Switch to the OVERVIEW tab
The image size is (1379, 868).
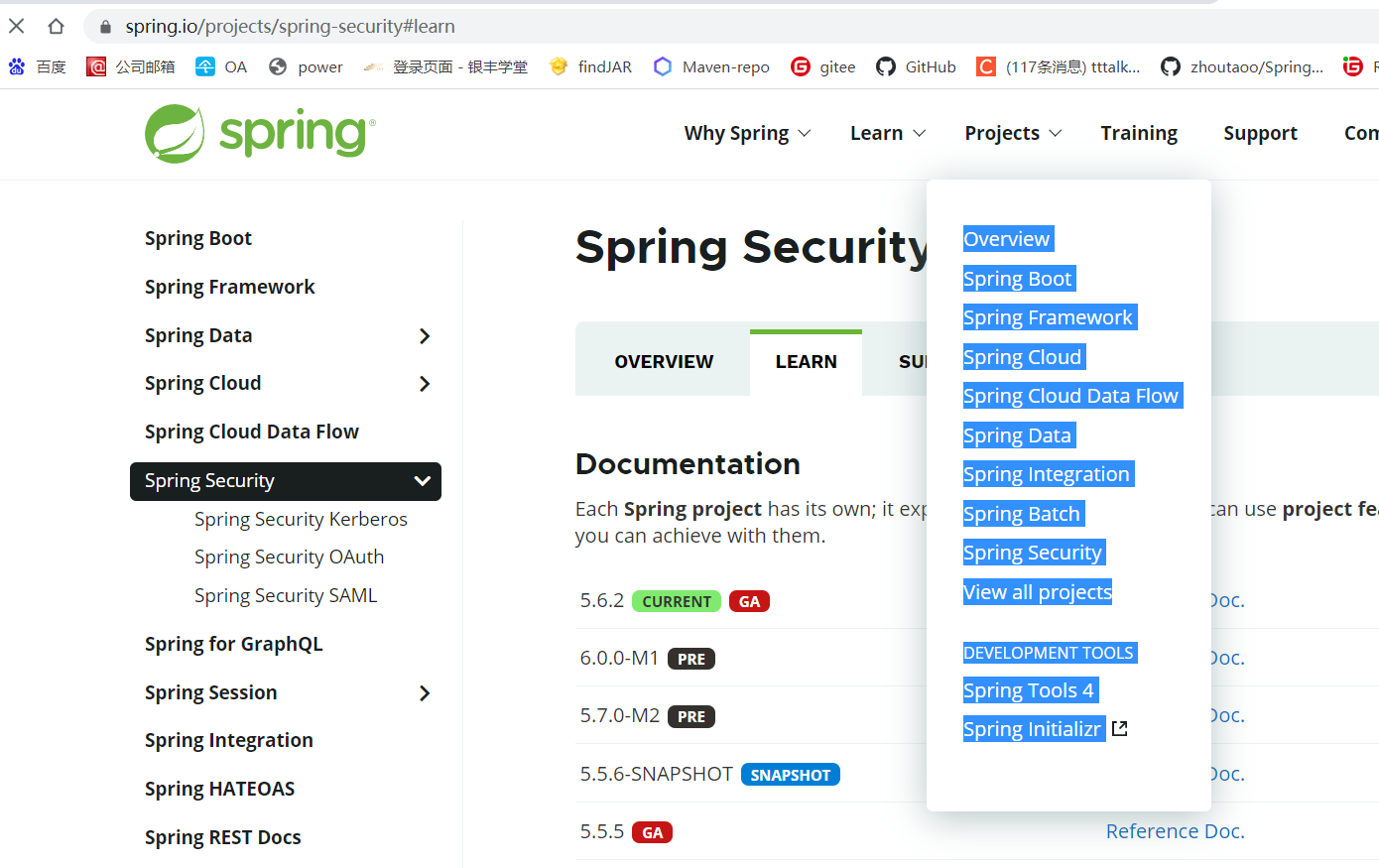(x=664, y=362)
